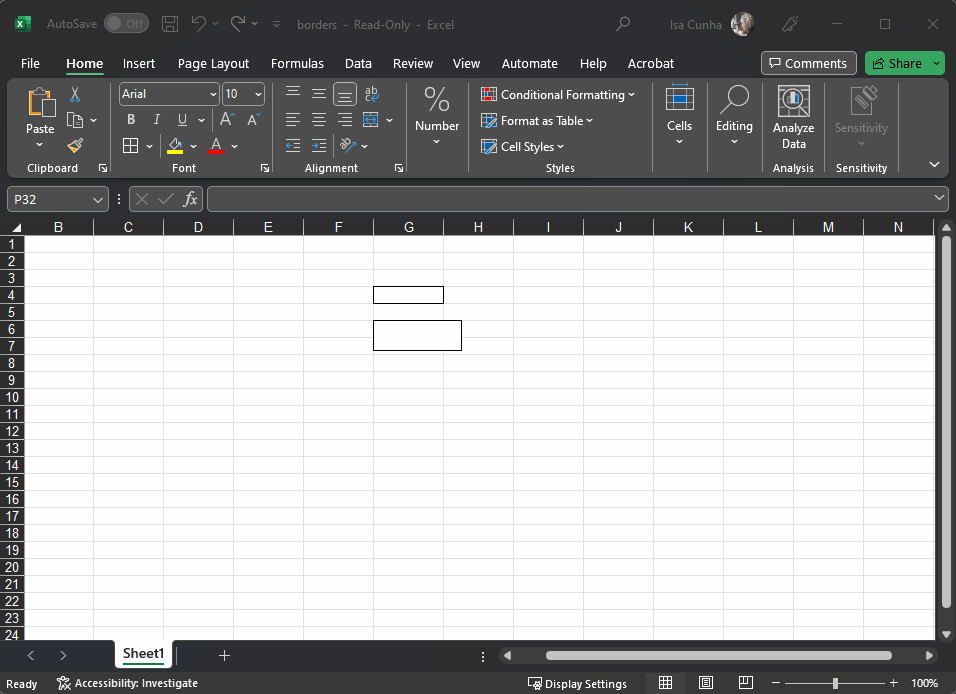The width and height of the screenshot is (956, 694).
Task: Click Increase Font Size icon
Action: 227,120
